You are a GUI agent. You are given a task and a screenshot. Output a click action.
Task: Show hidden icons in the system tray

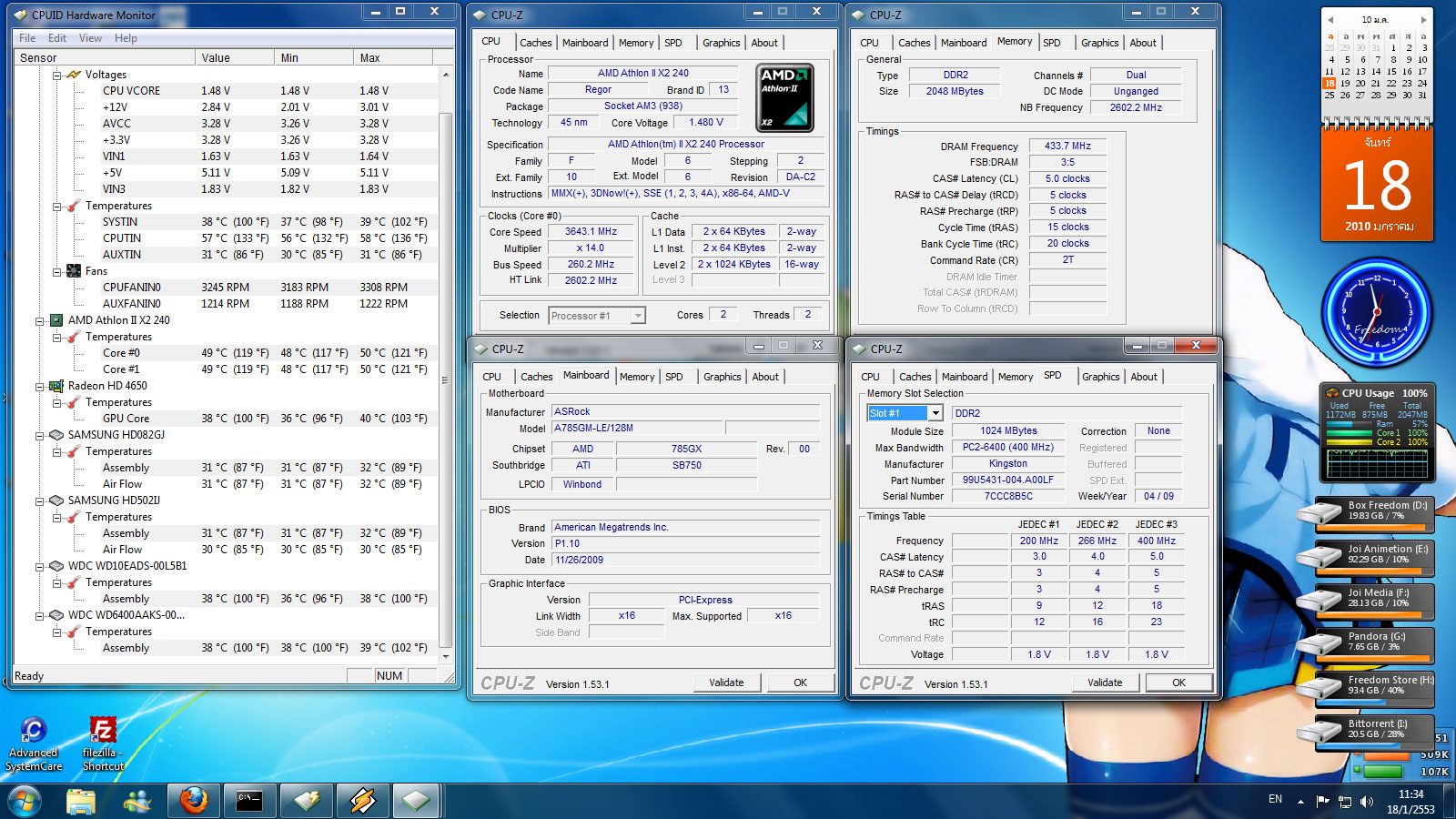(x=1300, y=801)
